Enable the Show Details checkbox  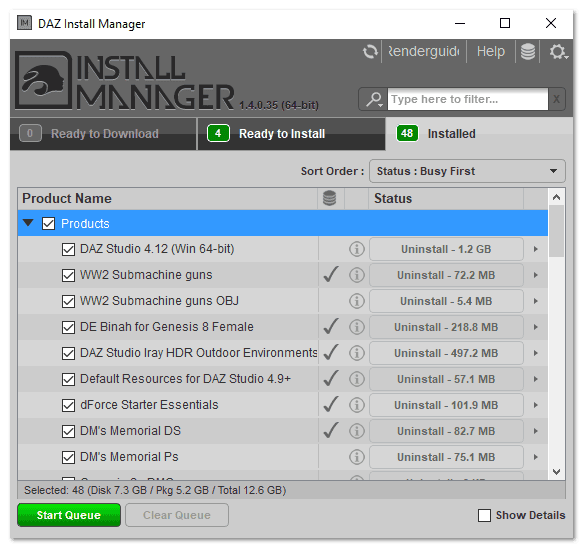[484, 515]
